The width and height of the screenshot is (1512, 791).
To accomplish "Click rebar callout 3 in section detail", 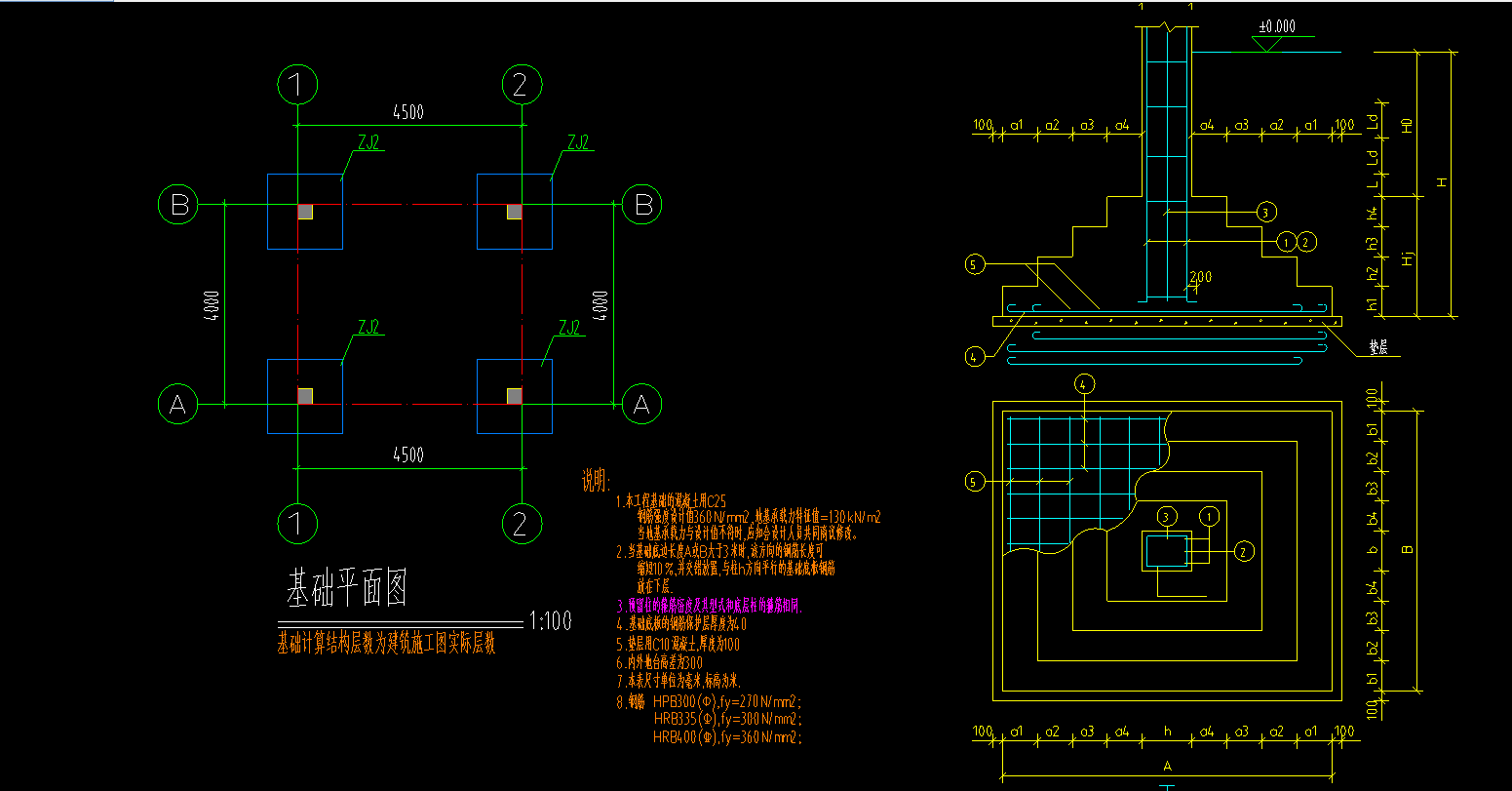I will (x=1265, y=212).
